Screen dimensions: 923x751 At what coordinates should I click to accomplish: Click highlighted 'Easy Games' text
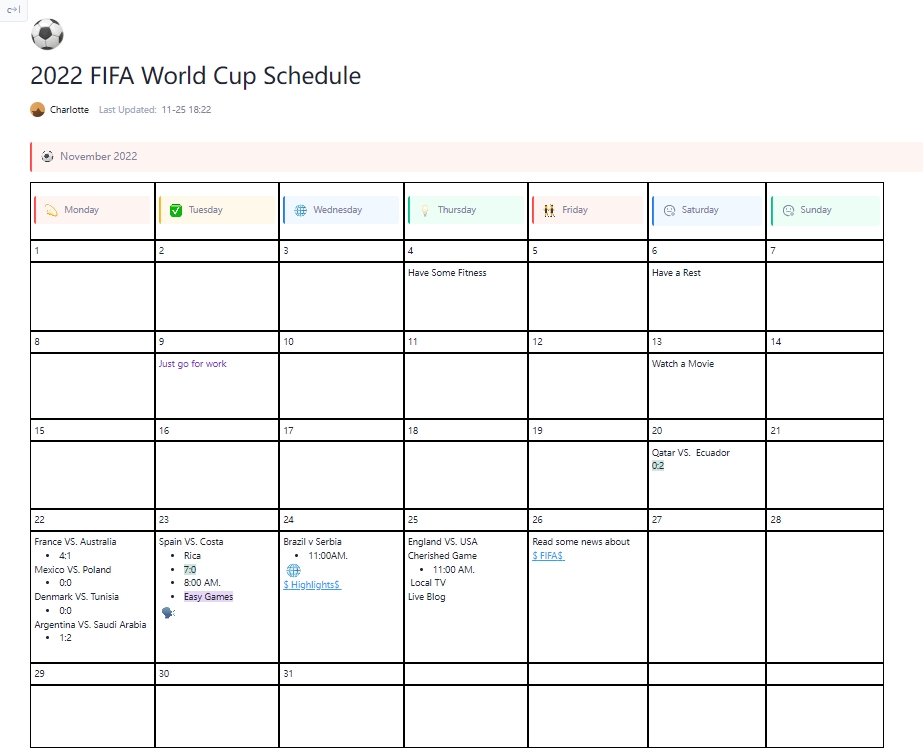click(x=208, y=597)
